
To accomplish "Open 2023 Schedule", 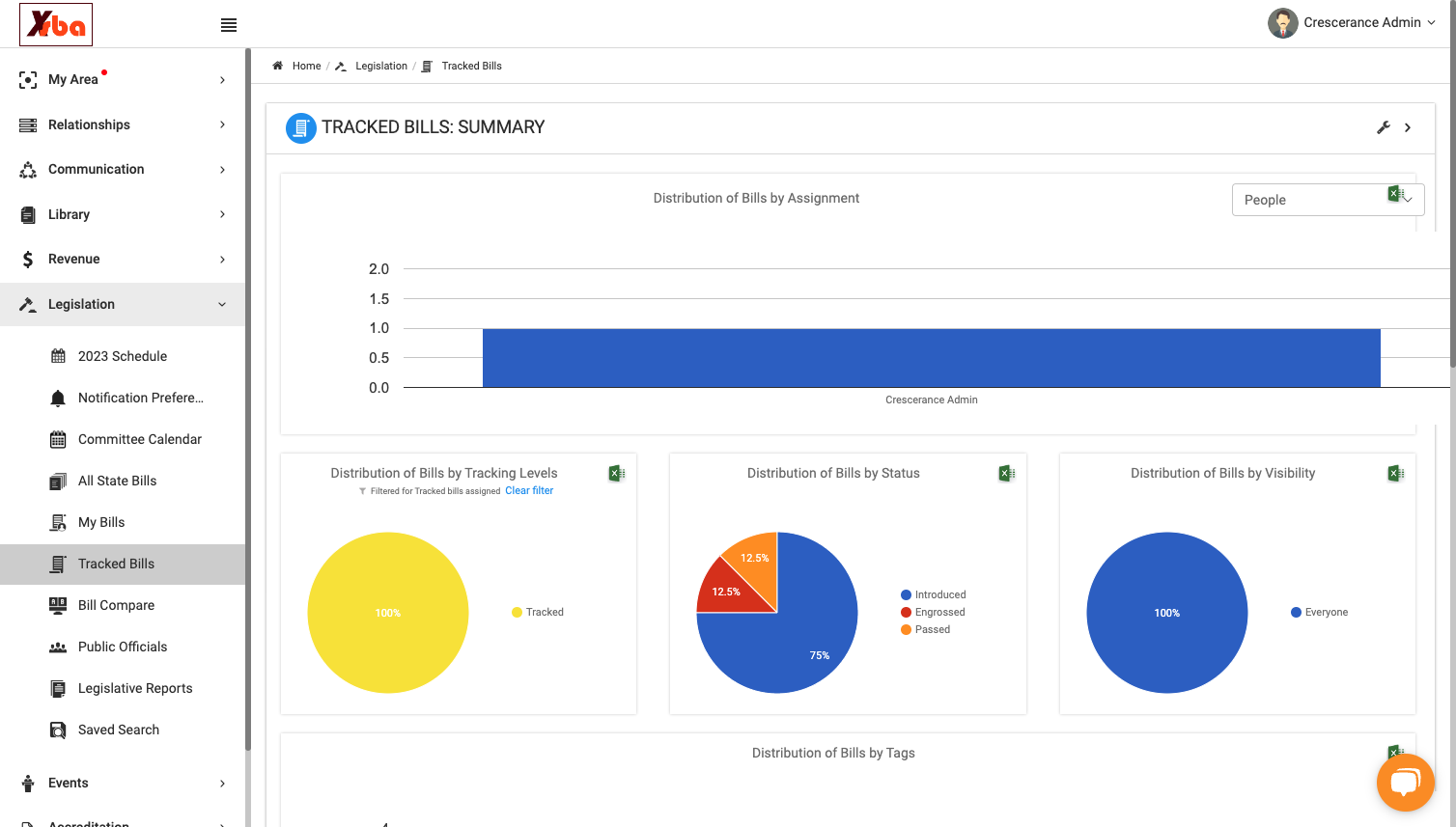I will coord(123,356).
